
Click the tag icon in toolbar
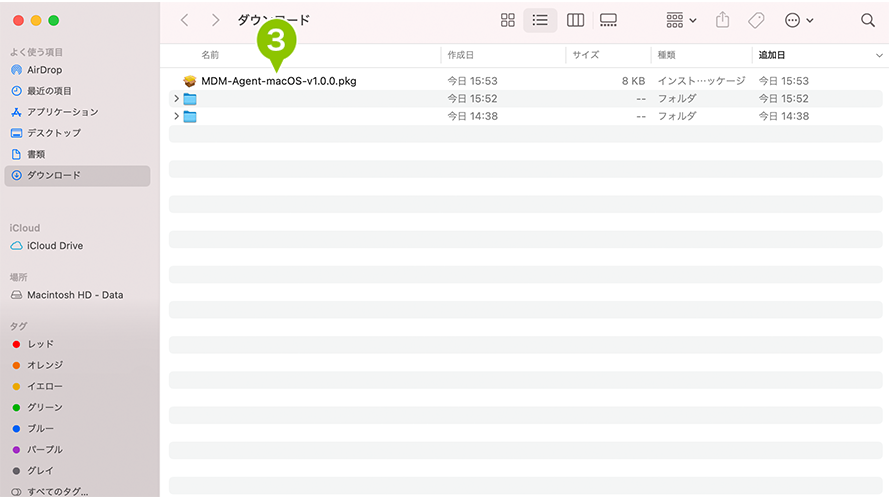click(x=756, y=20)
